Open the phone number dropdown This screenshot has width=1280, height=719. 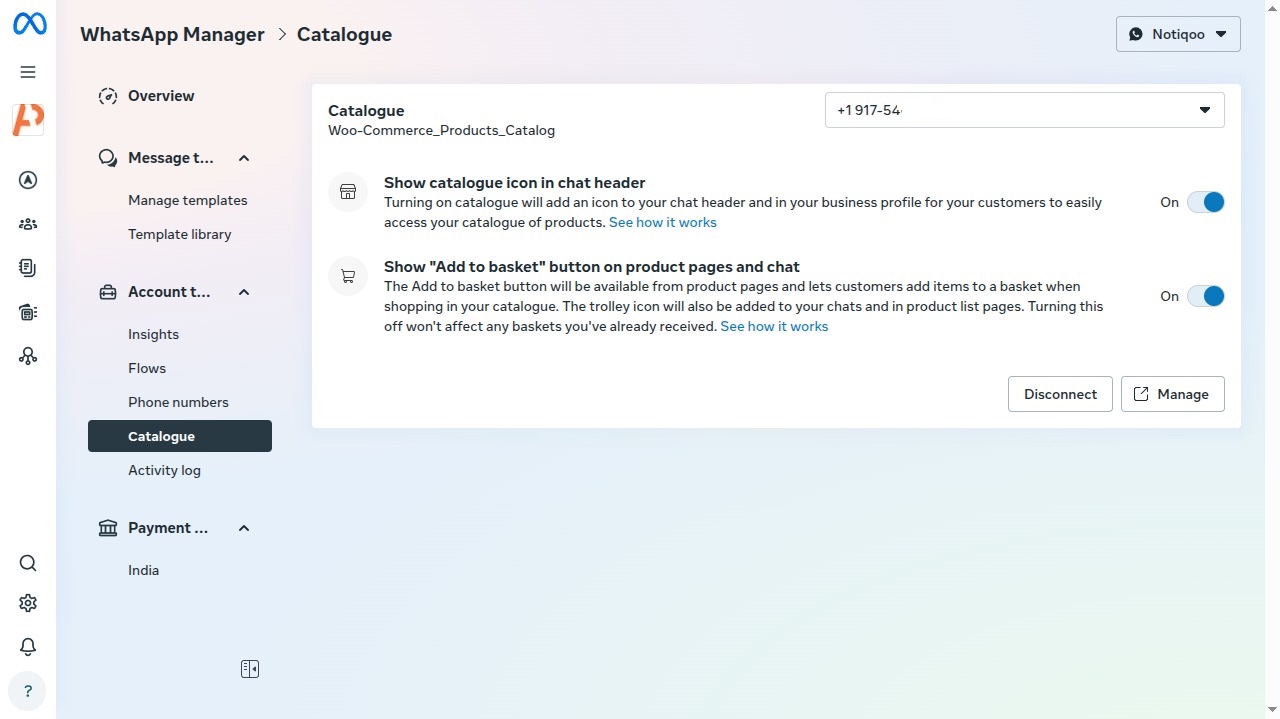coord(1024,110)
